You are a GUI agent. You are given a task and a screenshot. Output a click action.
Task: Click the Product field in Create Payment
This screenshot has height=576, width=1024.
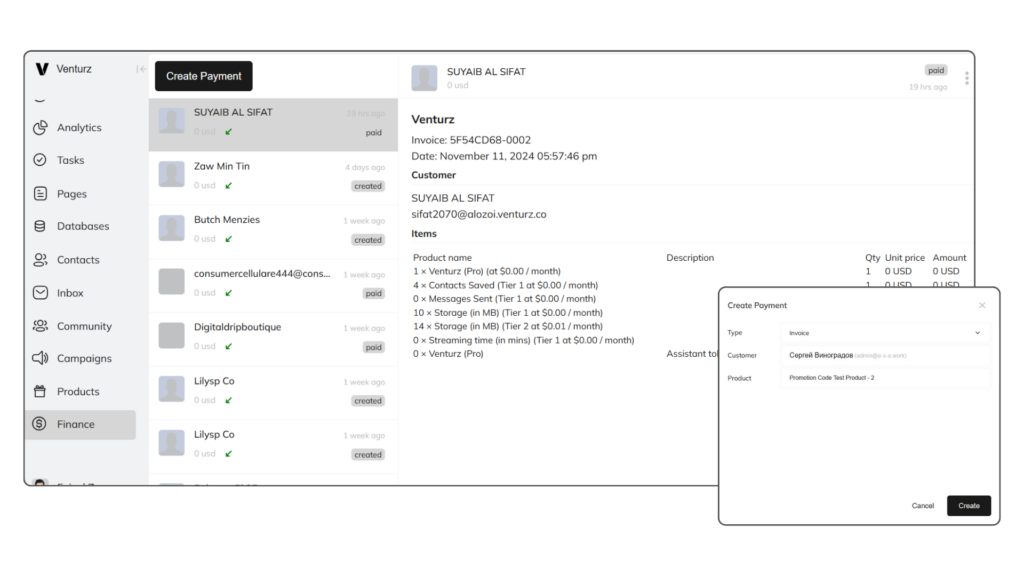click(885, 378)
